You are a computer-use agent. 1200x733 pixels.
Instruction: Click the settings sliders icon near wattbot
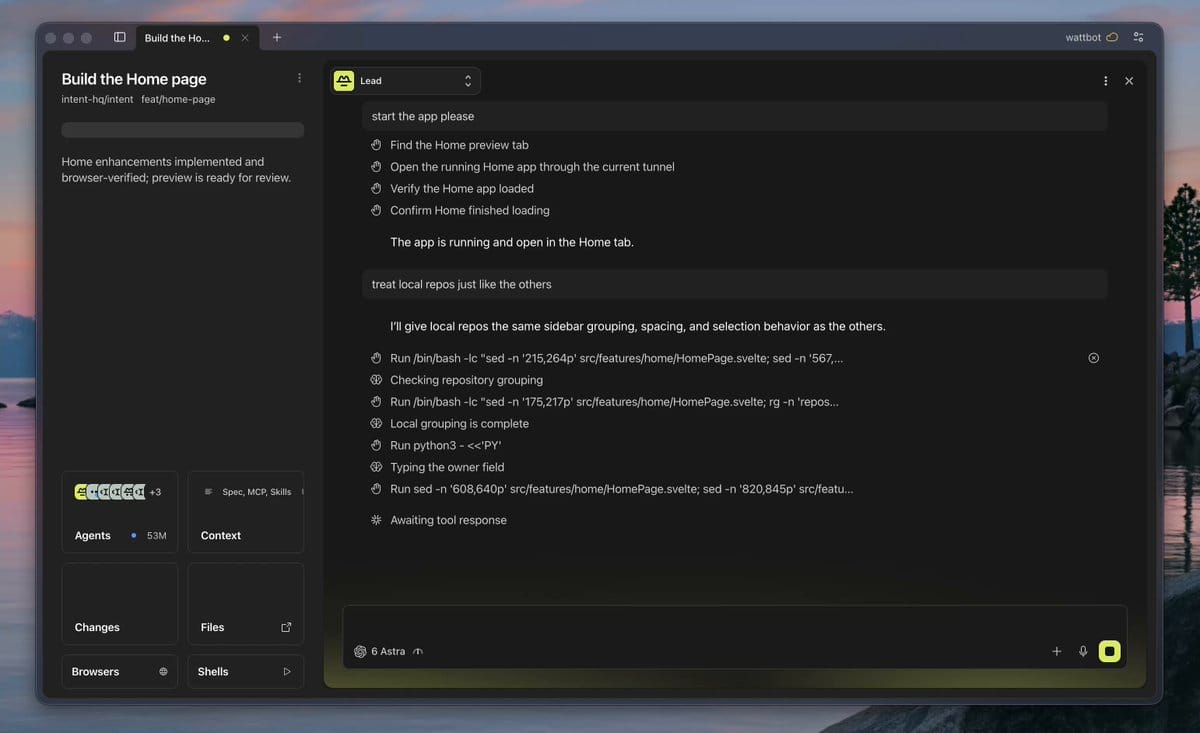pos(1138,37)
